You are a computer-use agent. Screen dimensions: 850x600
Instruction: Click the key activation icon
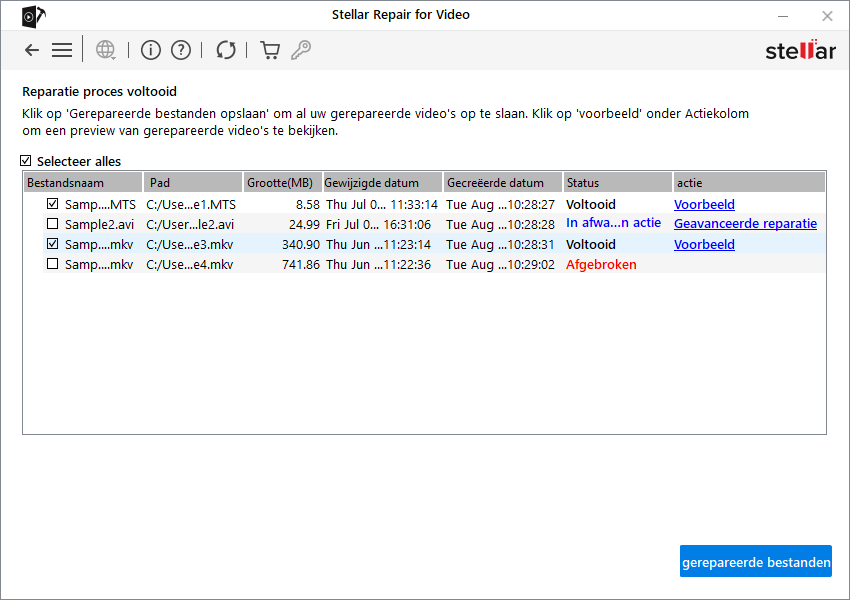[x=301, y=50]
